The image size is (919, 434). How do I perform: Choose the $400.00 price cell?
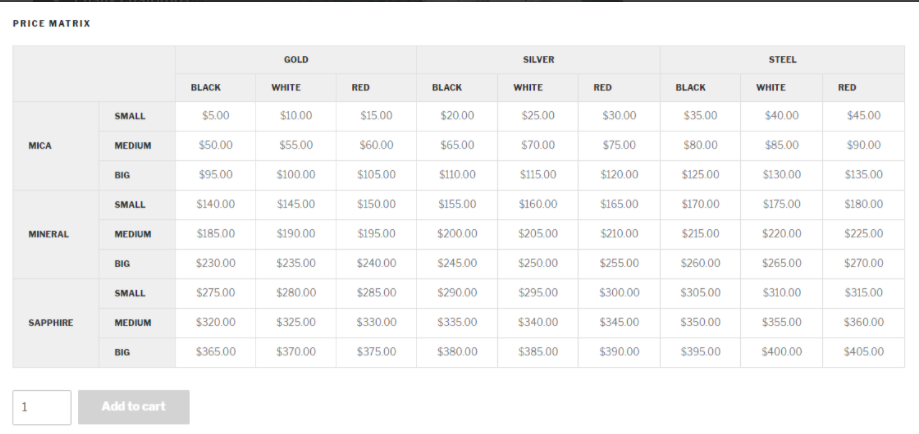tap(781, 352)
